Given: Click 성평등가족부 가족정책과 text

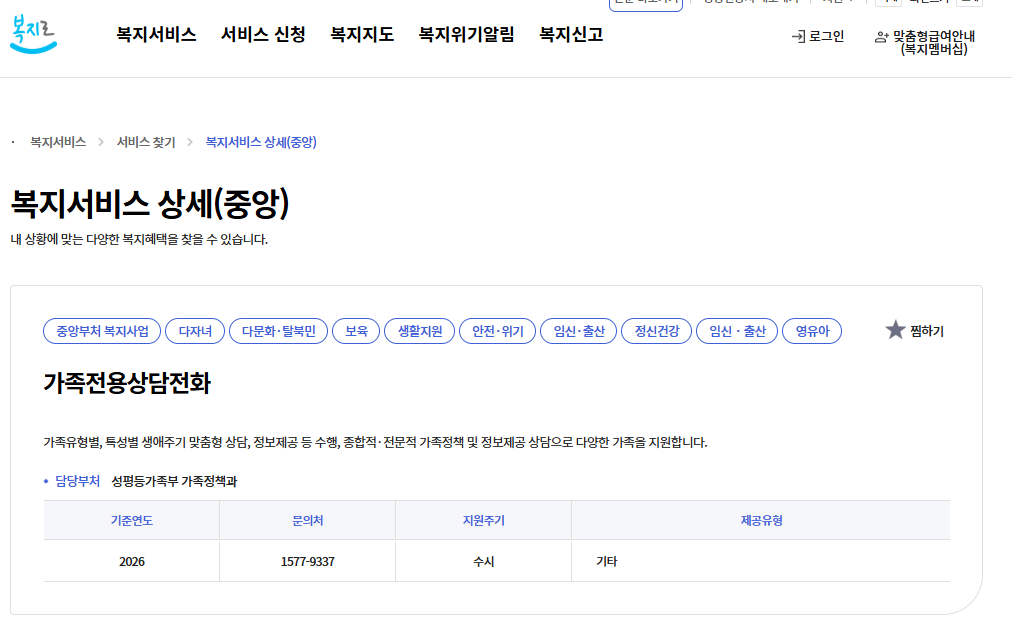Looking at the screenshot, I should pos(174,481).
